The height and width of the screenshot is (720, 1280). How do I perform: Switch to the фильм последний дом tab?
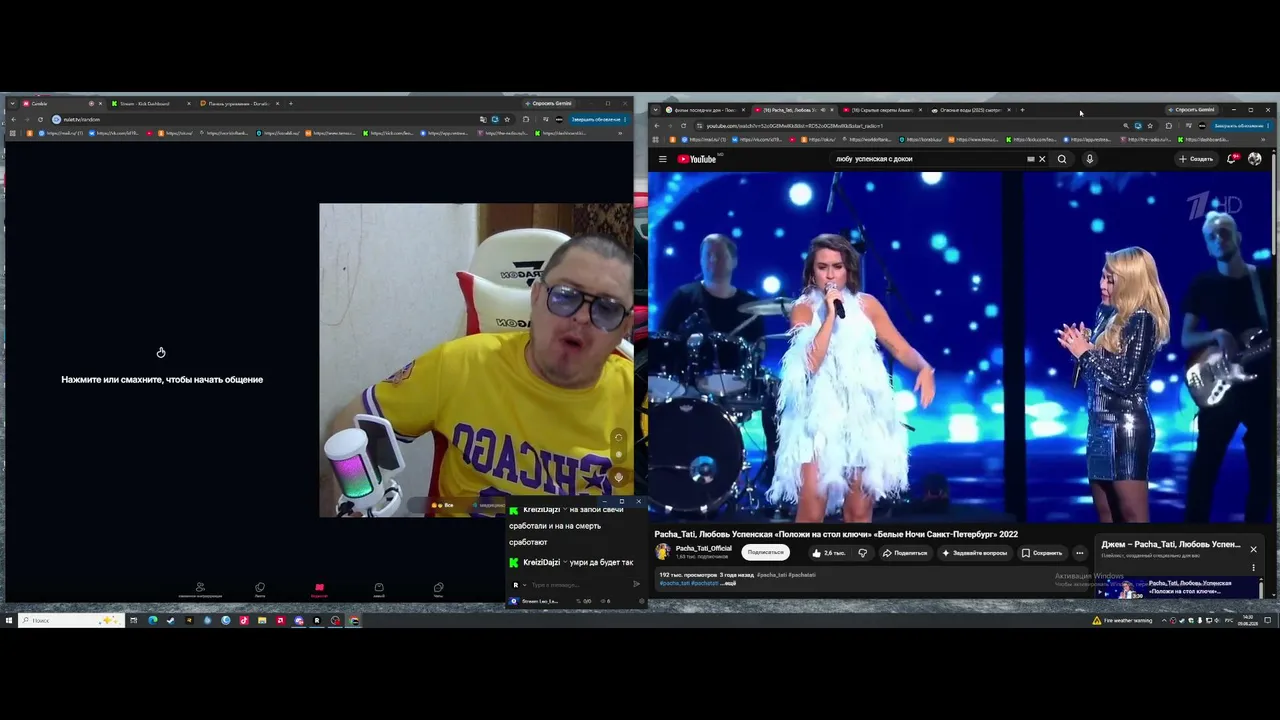click(x=704, y=110)
